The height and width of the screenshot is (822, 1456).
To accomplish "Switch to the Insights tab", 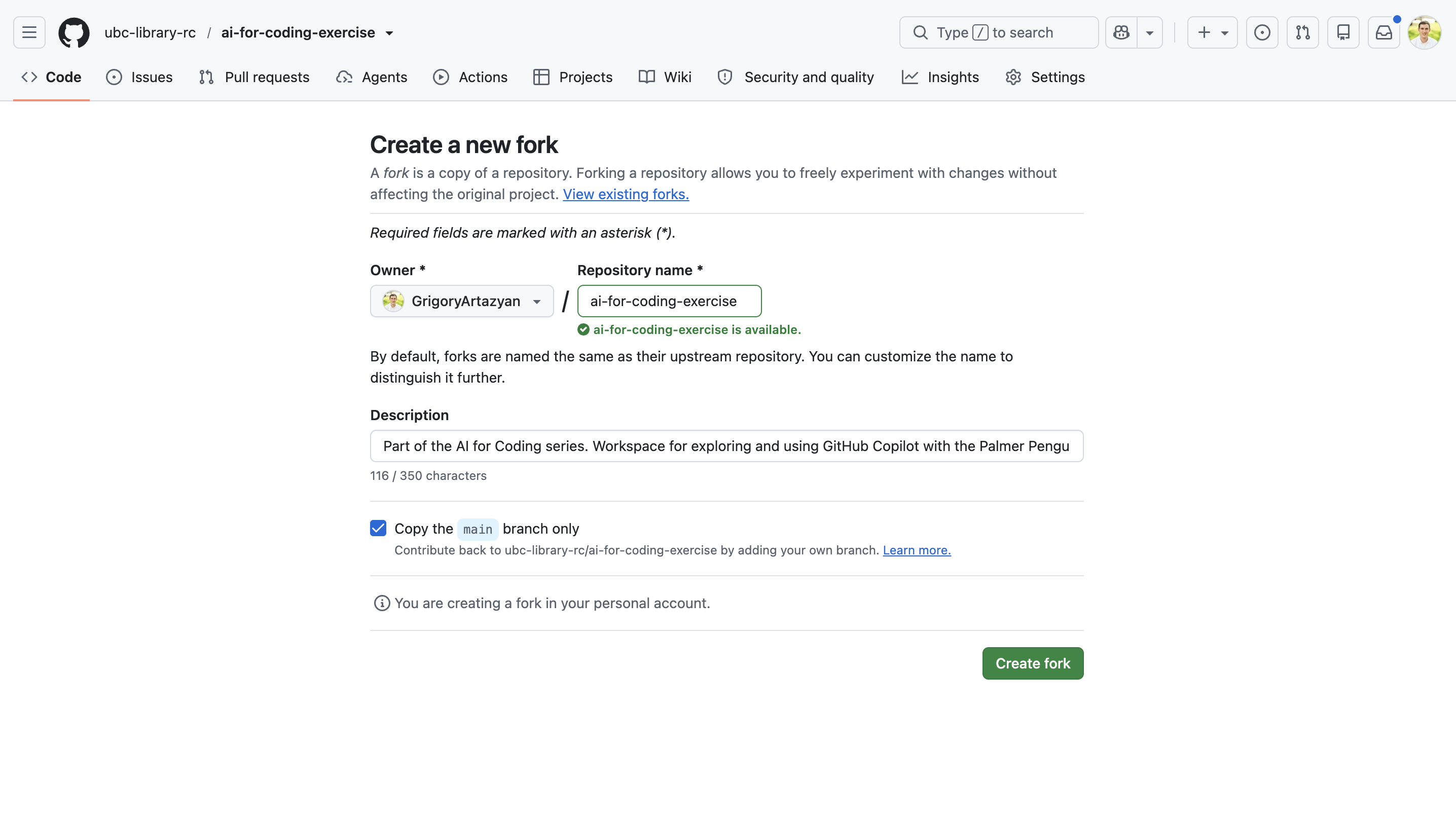I will [x=940, y=77].
